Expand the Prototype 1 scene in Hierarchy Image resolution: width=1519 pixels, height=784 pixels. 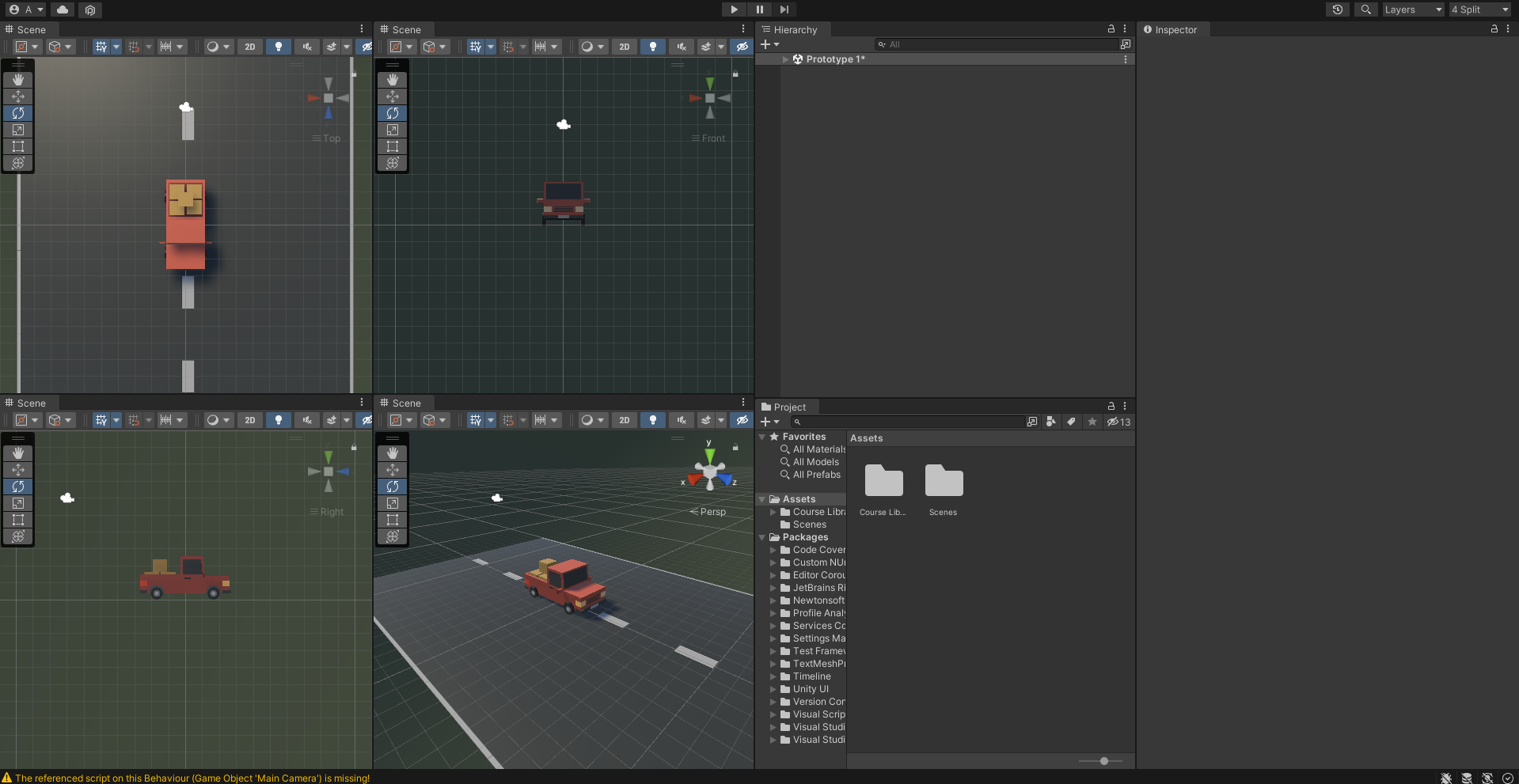[x=785, y=59]
